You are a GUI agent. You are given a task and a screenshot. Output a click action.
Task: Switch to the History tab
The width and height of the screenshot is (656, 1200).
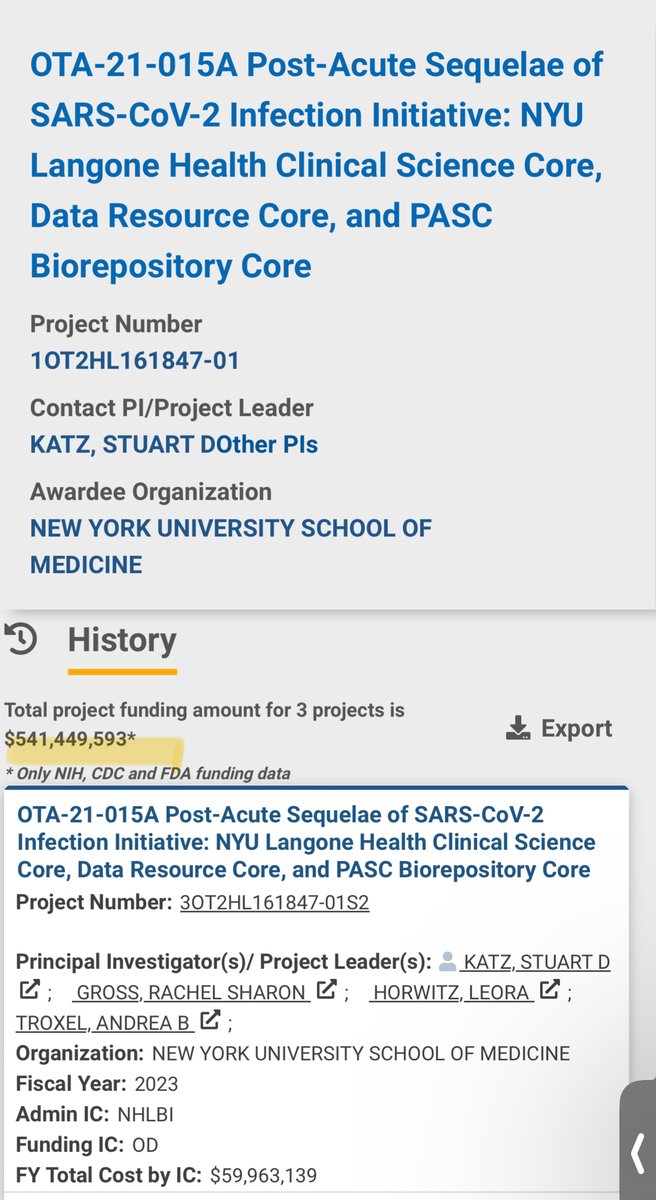121,640
